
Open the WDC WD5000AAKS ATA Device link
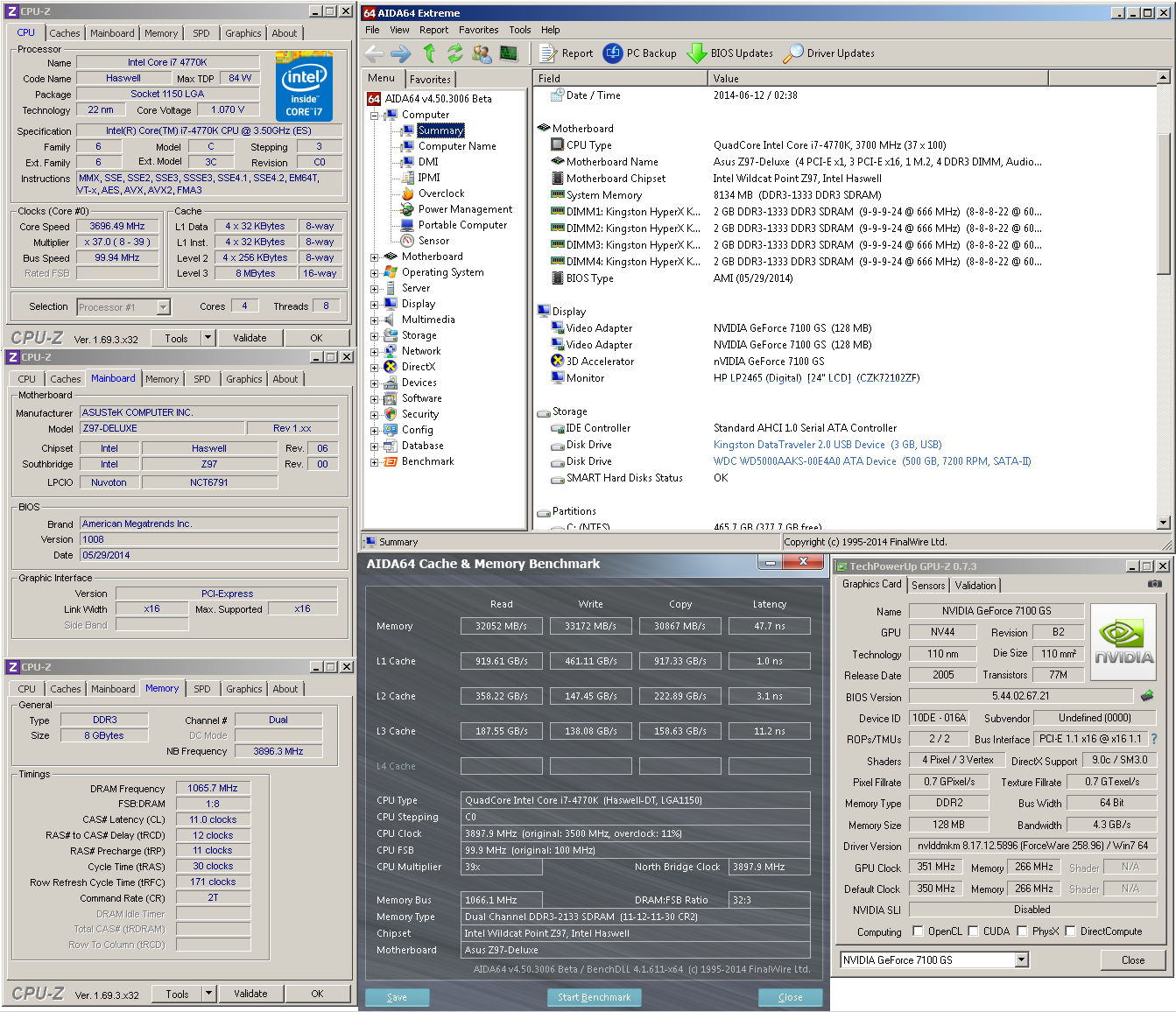[872, 461]
